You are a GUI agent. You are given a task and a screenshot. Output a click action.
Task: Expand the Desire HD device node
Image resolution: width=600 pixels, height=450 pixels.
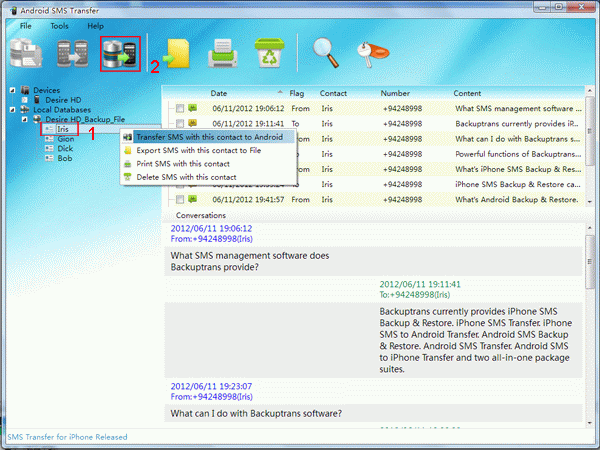click(25, 100)
